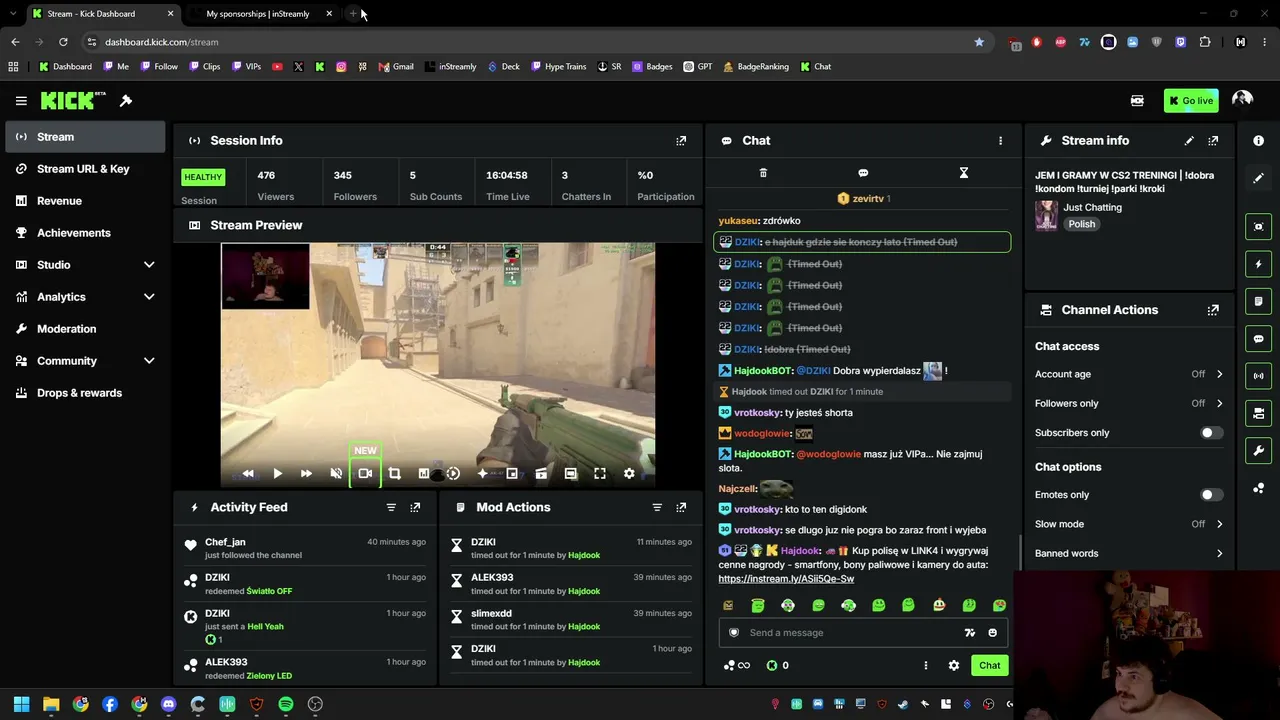
Task: Open emote picker in message box
Action: [992, 633]
